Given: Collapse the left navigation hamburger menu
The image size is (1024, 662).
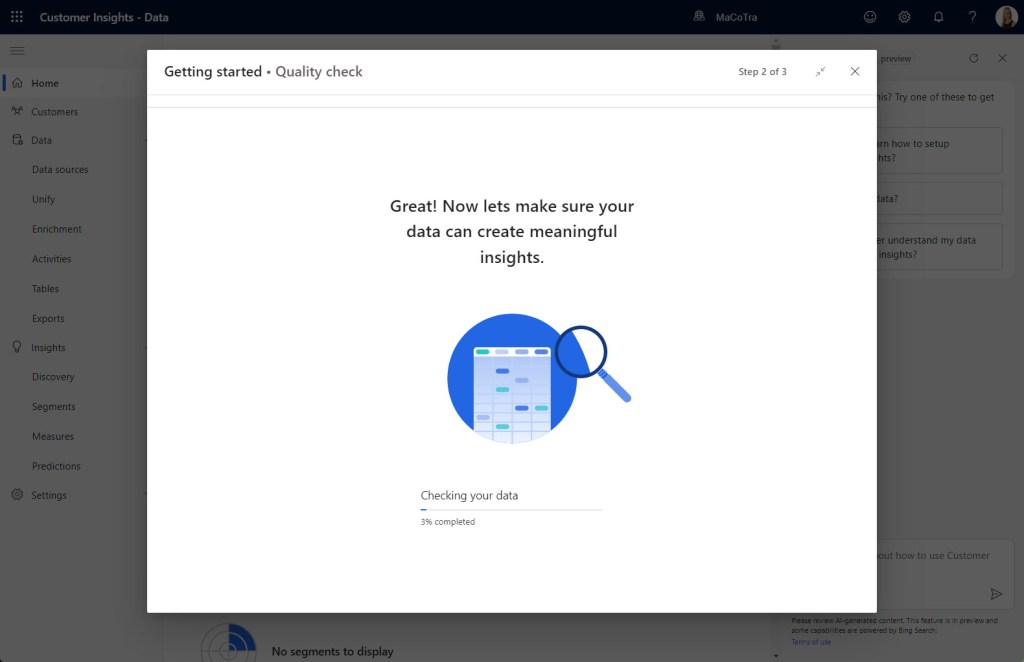Looking at the screenshot, I should click(17, 51).
